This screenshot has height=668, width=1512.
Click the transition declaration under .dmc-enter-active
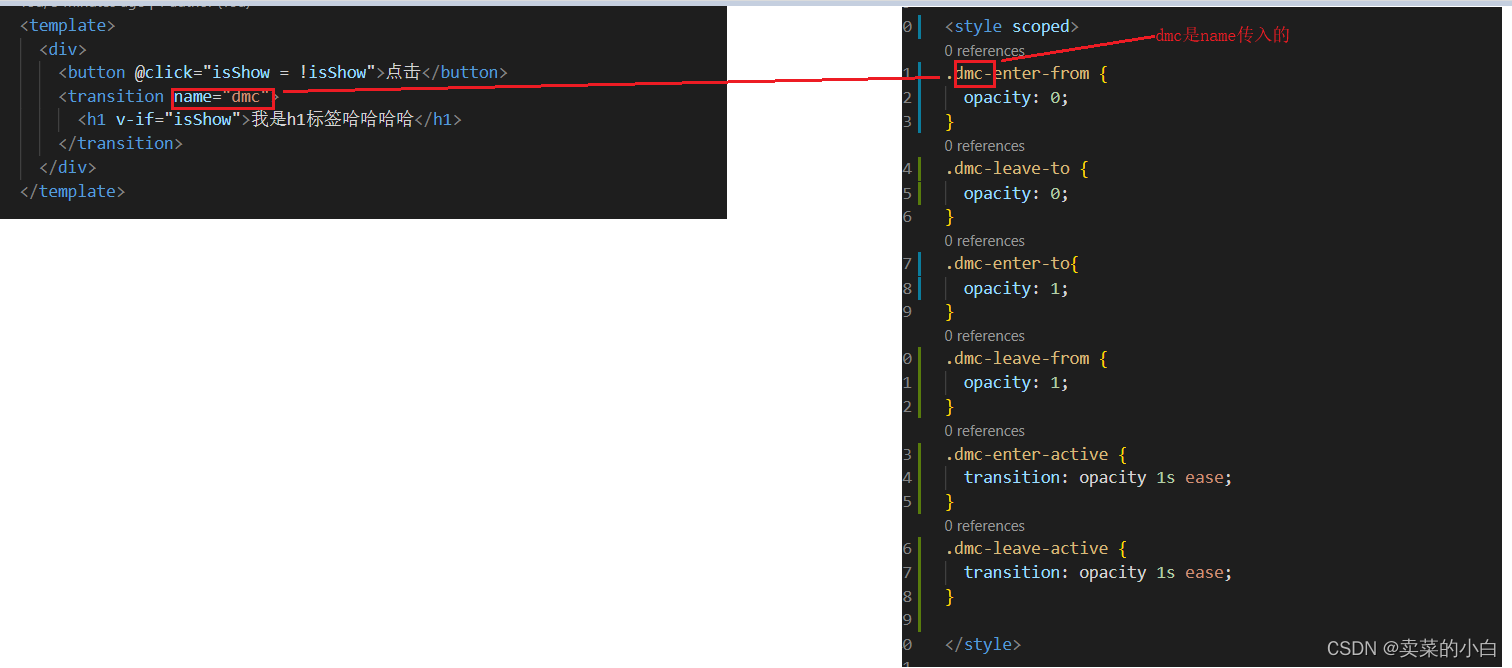(x=1098, y=478)
